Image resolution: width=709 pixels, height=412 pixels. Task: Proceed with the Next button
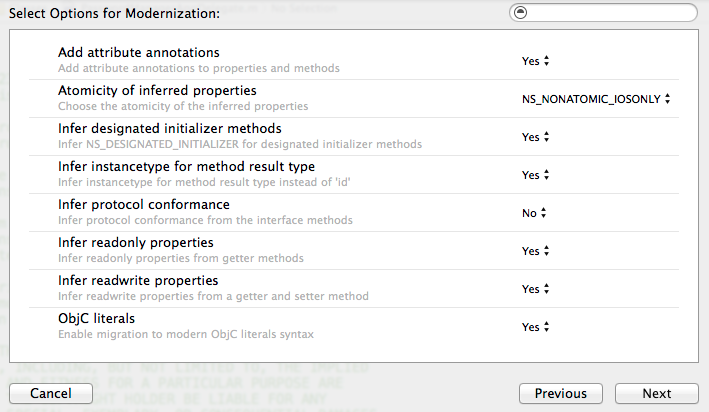click(x=657, y=393)
